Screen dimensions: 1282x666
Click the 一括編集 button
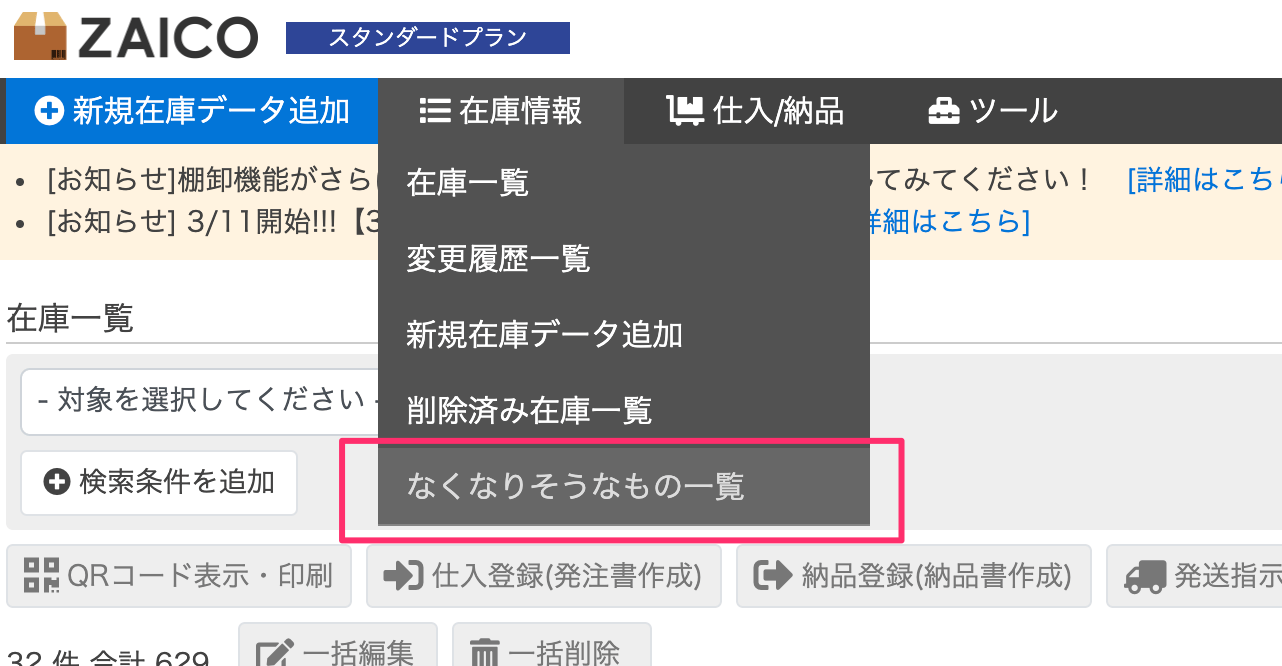[x=337, y=651]
